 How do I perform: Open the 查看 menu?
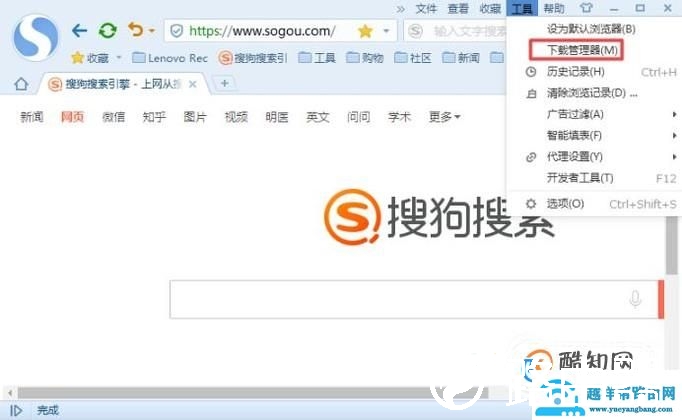pyautogui.click(x=458, y=9)
